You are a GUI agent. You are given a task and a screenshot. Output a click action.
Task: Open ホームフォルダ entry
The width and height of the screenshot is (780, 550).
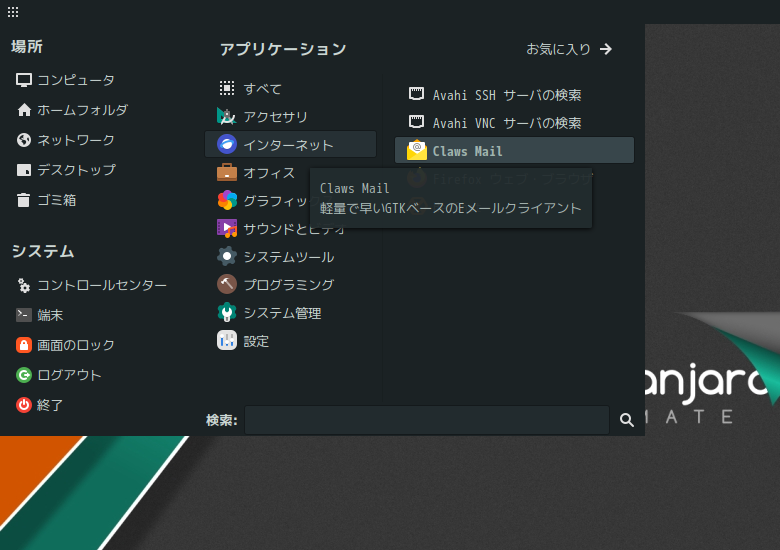pos(83,110)
